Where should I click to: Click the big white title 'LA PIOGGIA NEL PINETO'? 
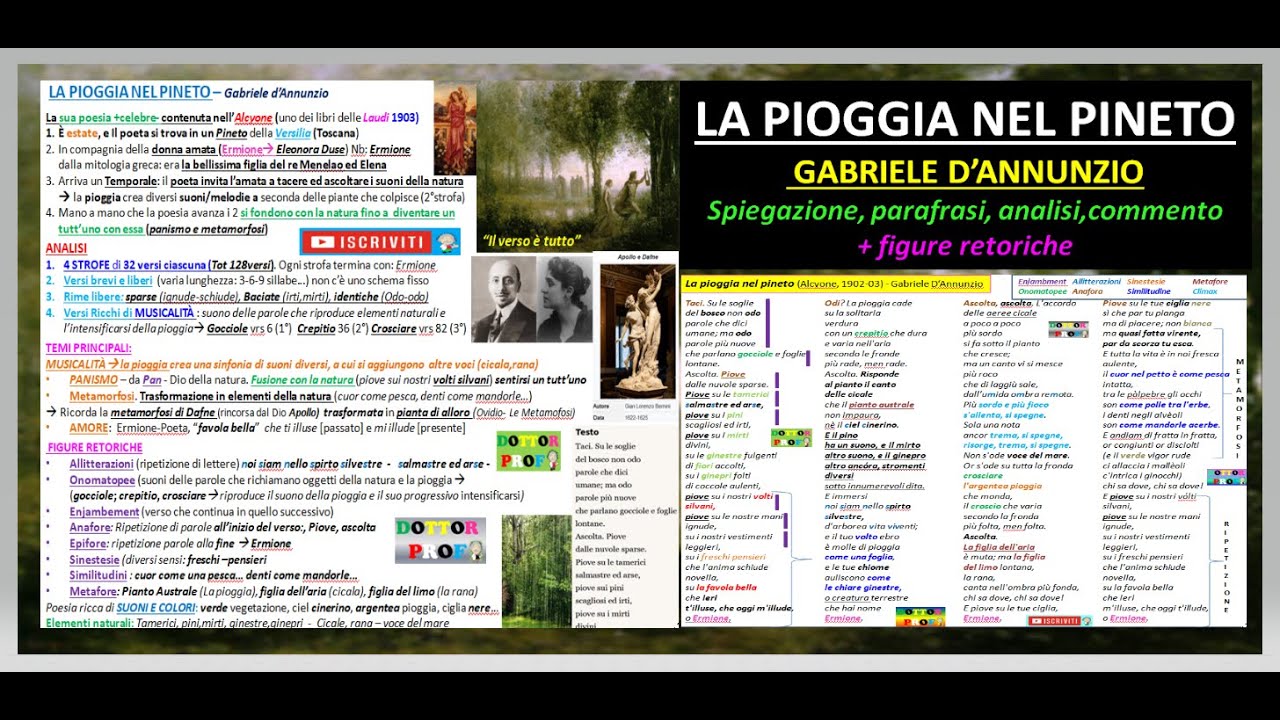coord(965,119)
